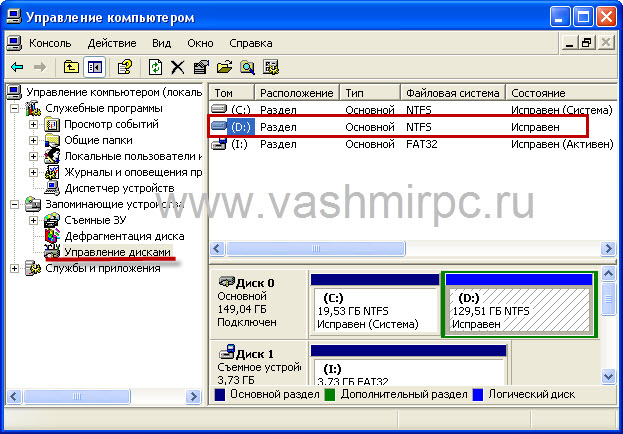The height and width of the screenshot is (434, 623).
Task: Click the Back arrow toolbar icon
Action: (17, 67)
